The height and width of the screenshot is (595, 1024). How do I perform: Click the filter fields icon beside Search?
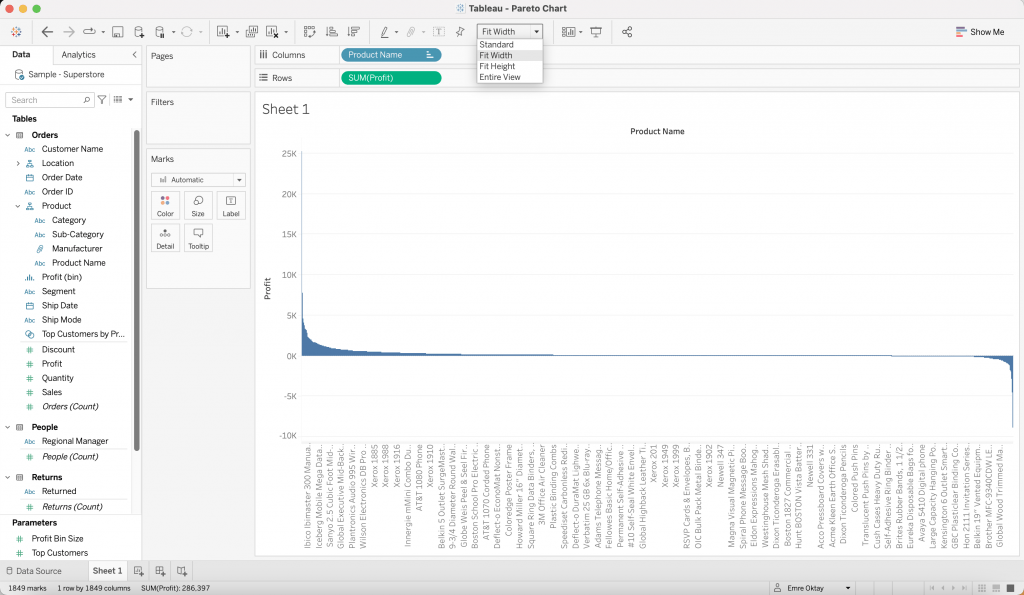(x=102, y=100)
